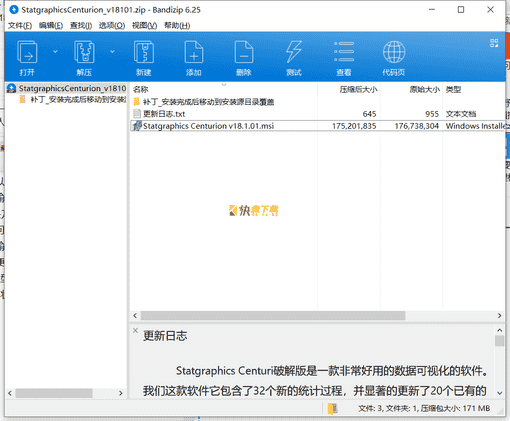Maximize the Bandizip window
This screenshot has width=510, height=421.
point(461,10)
